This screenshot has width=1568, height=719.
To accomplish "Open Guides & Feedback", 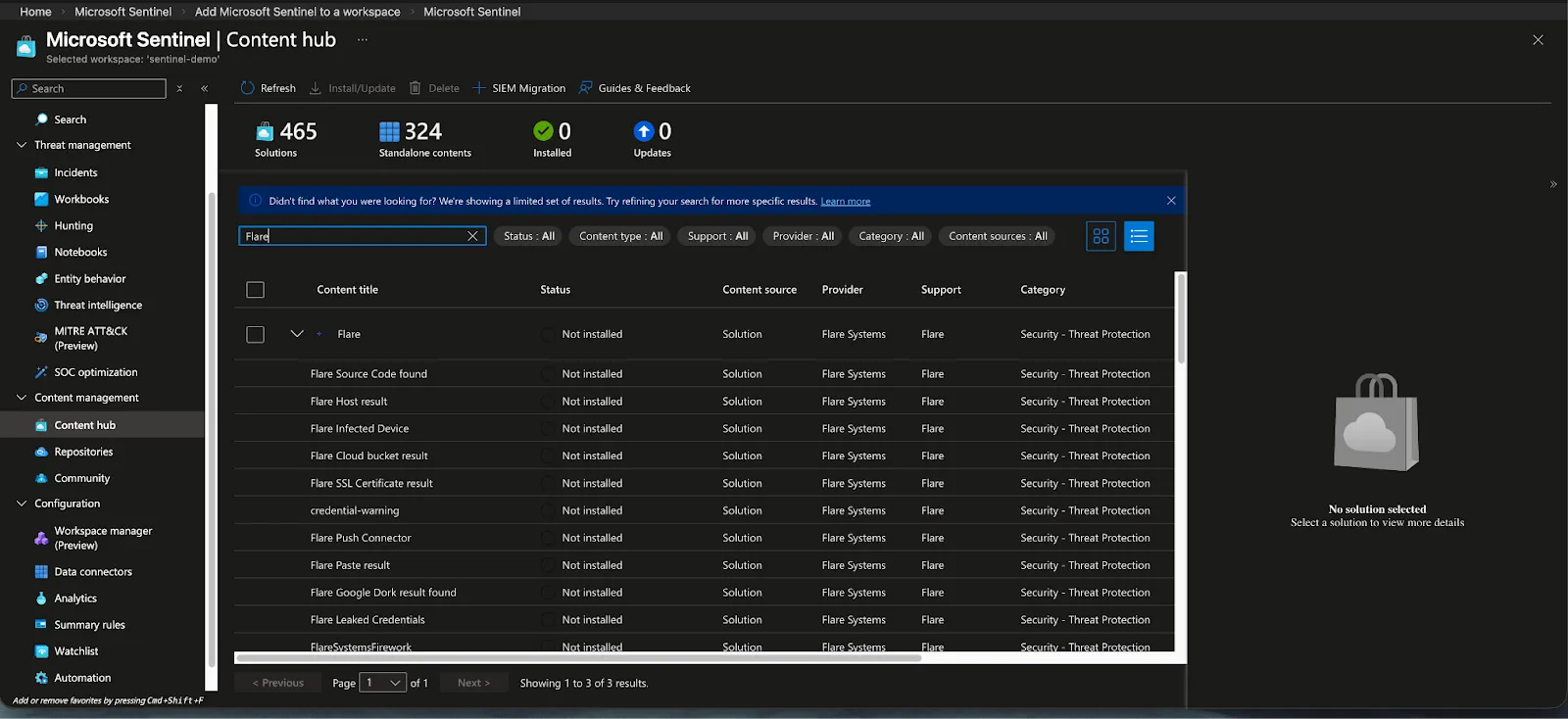I will pos(635,88).
